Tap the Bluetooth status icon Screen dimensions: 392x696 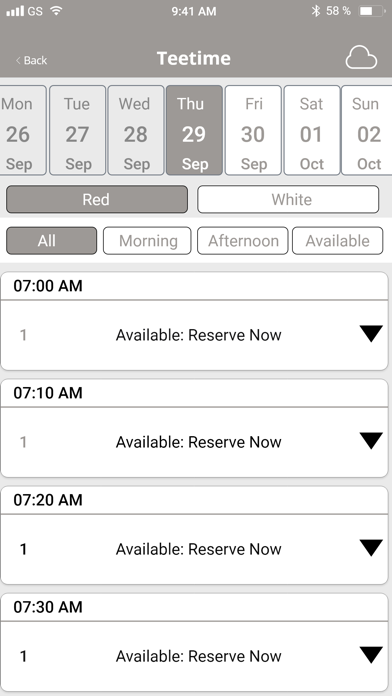click(316, 11)
